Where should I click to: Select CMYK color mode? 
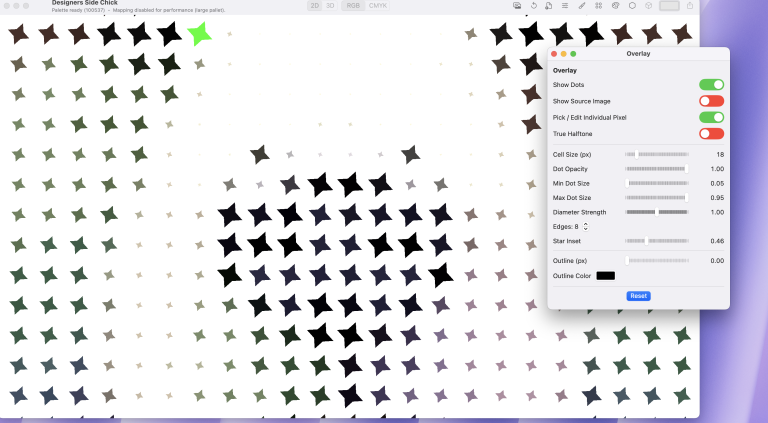378,6
